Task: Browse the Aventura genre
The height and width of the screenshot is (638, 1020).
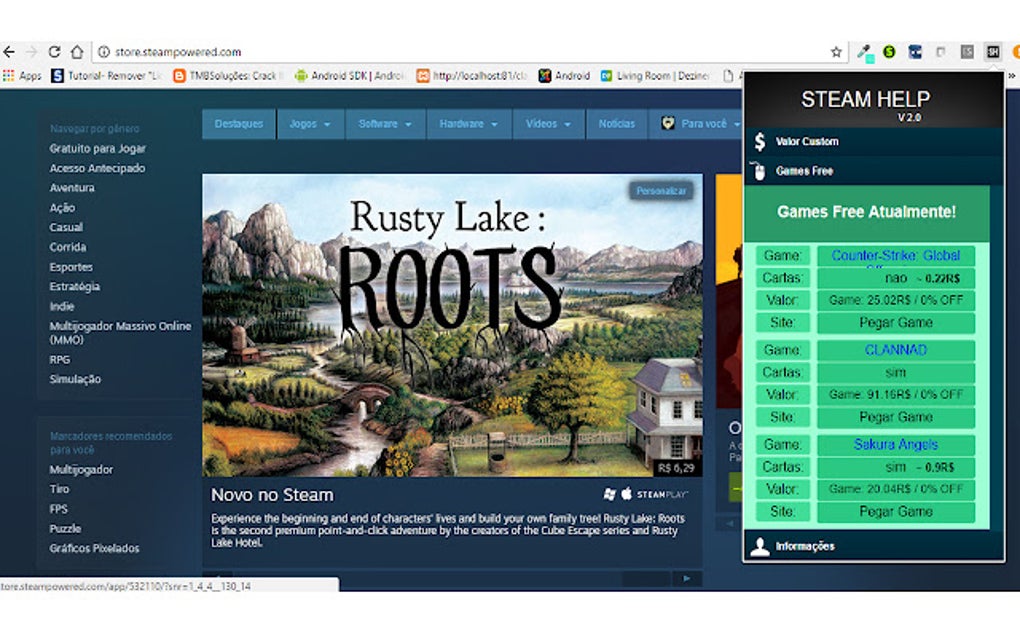Action: click(72, 187)
